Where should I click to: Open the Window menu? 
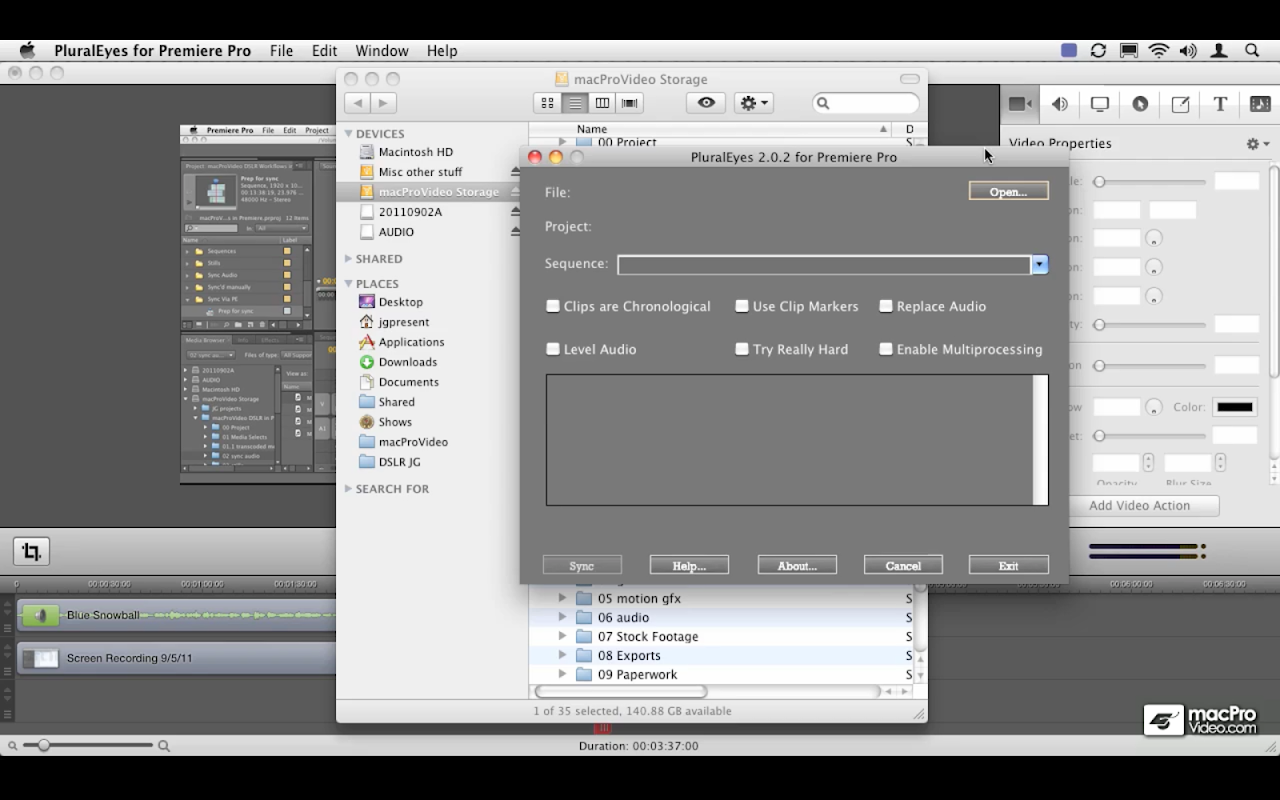(381, 51)
